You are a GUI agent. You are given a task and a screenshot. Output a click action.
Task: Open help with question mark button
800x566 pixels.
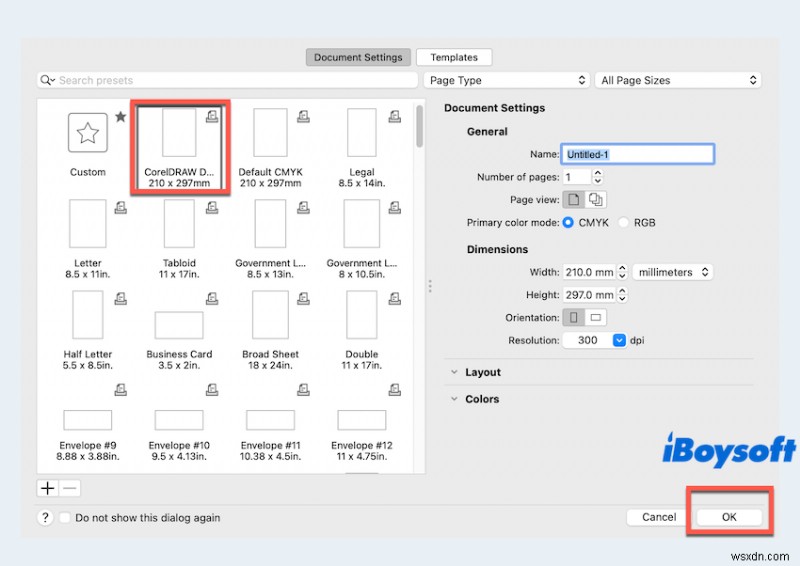click(x=45, y=518)
